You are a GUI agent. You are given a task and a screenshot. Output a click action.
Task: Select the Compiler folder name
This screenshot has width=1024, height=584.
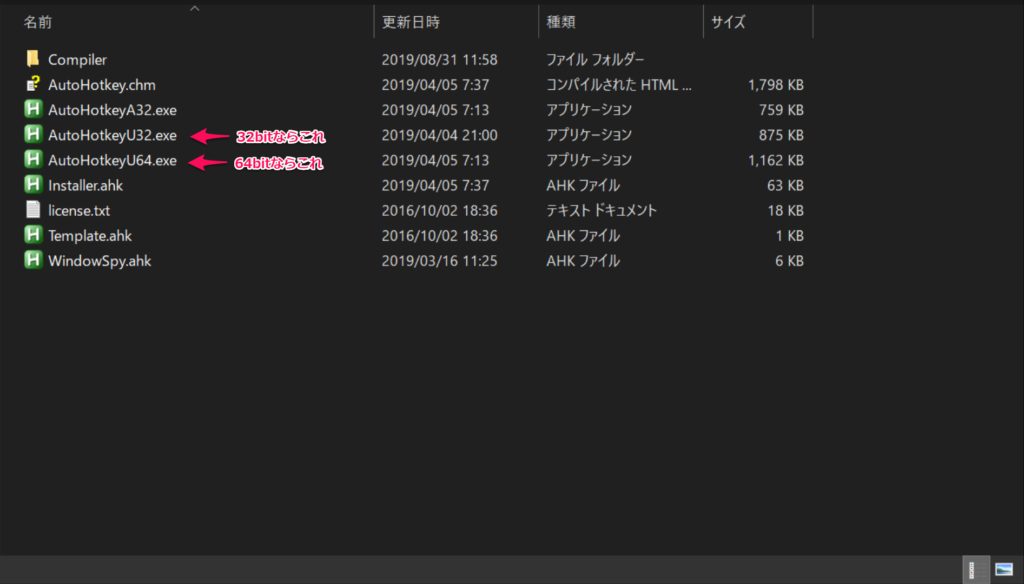(77, 60)
